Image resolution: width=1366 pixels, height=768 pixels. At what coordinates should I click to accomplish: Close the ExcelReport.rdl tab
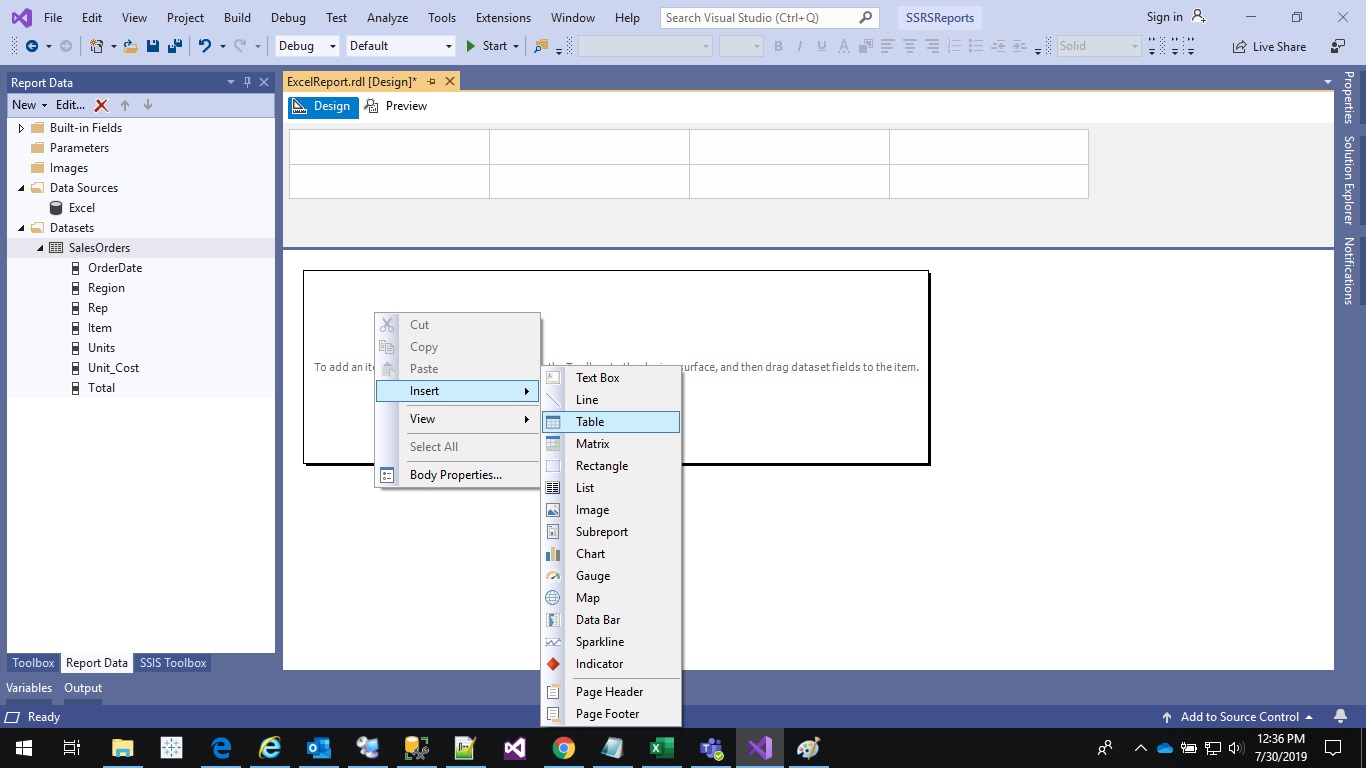tap(450, 82)
